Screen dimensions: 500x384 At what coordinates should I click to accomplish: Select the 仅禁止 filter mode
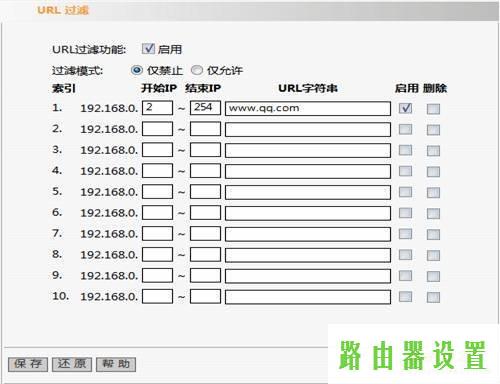click(x=137, y=70)
